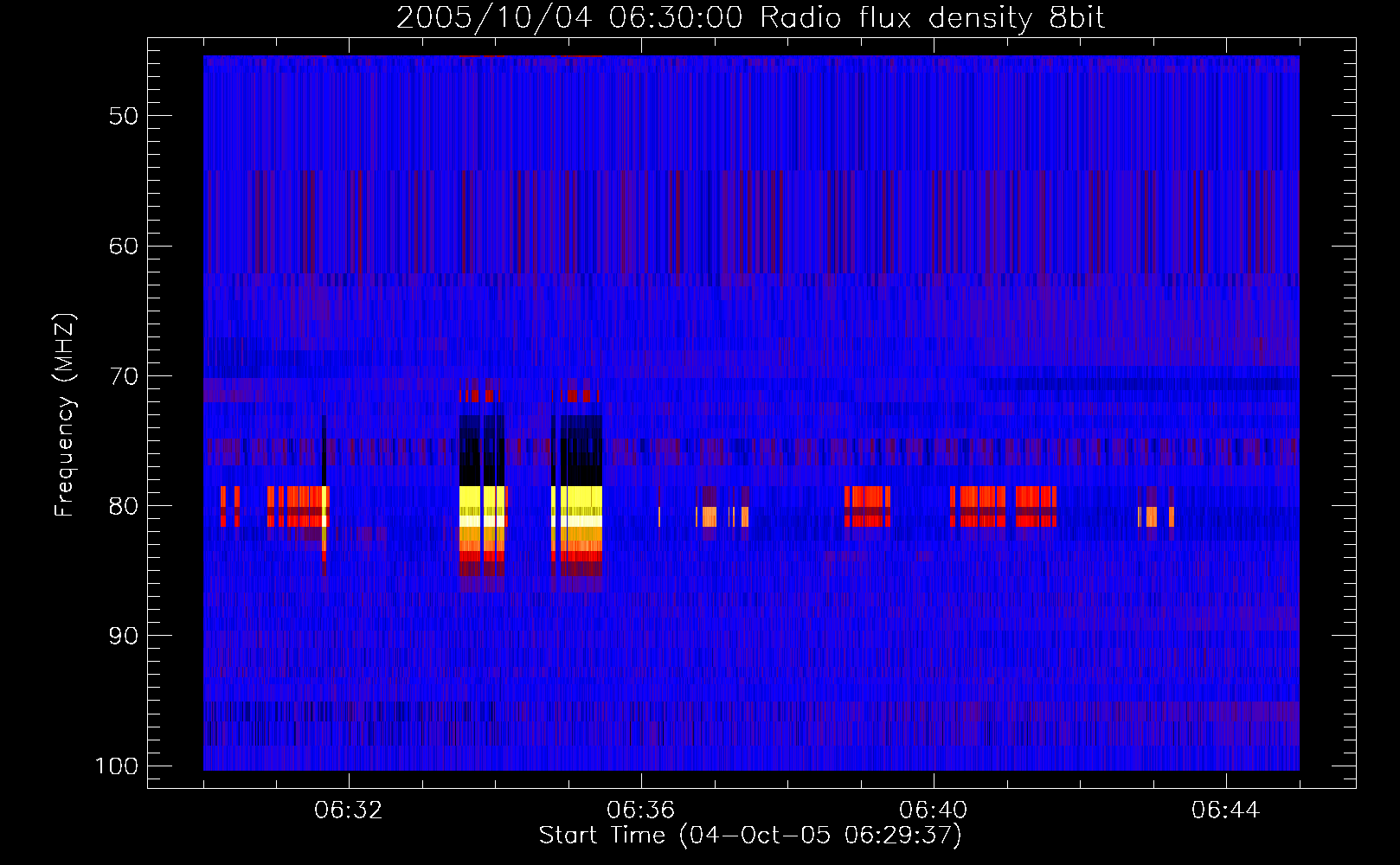Click the 60 frequency tick label

point(124,246)
